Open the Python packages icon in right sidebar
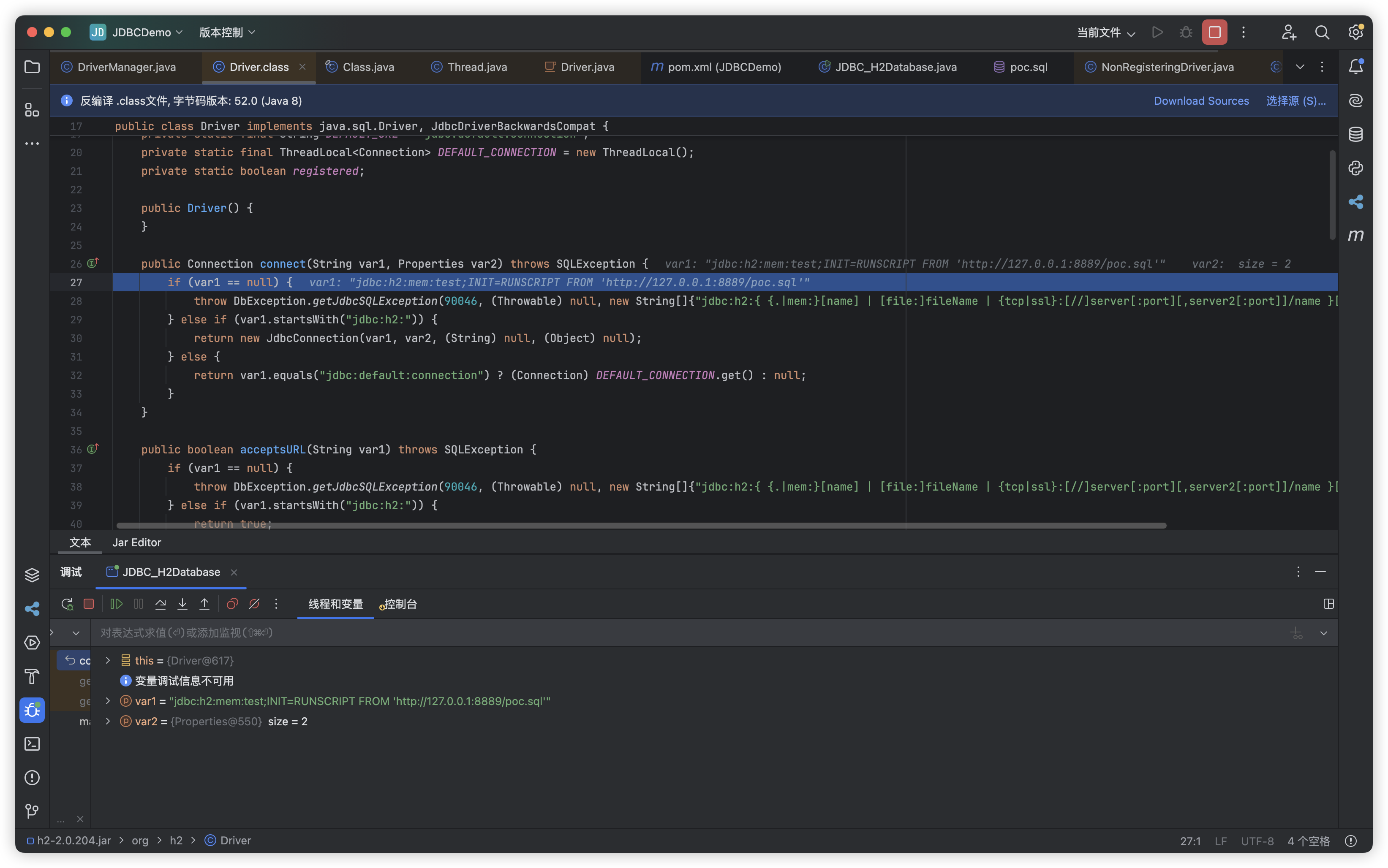This screenshot has height=868, width=1388. [x=1355, y=168]
